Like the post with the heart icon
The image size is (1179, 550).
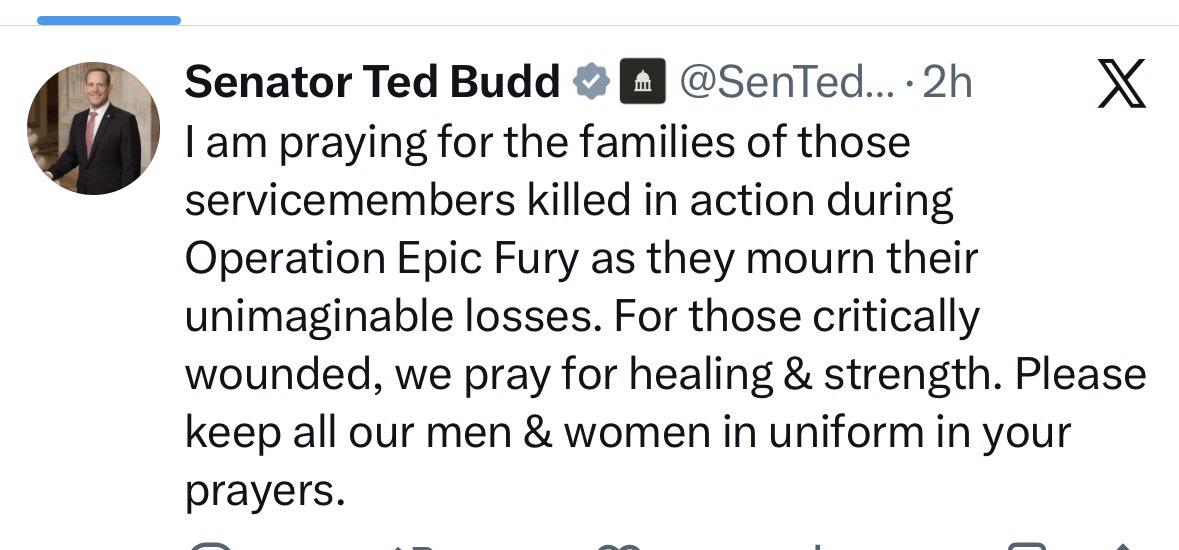tap(617, 546)
